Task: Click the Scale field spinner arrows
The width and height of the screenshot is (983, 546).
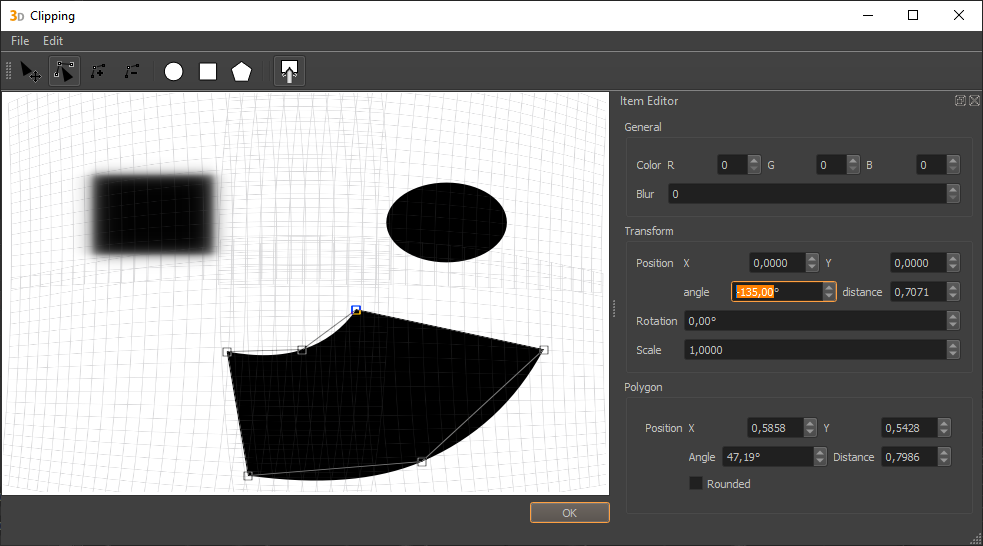Action: 953,350
